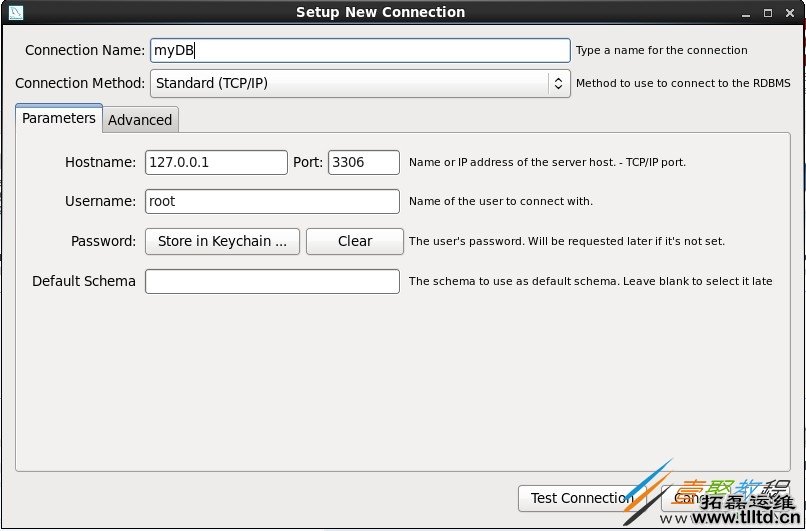Click the MySQL Workbench window icon in title bar
The height and width of the screenshot is (531, 806).
(x=16, y=12)
